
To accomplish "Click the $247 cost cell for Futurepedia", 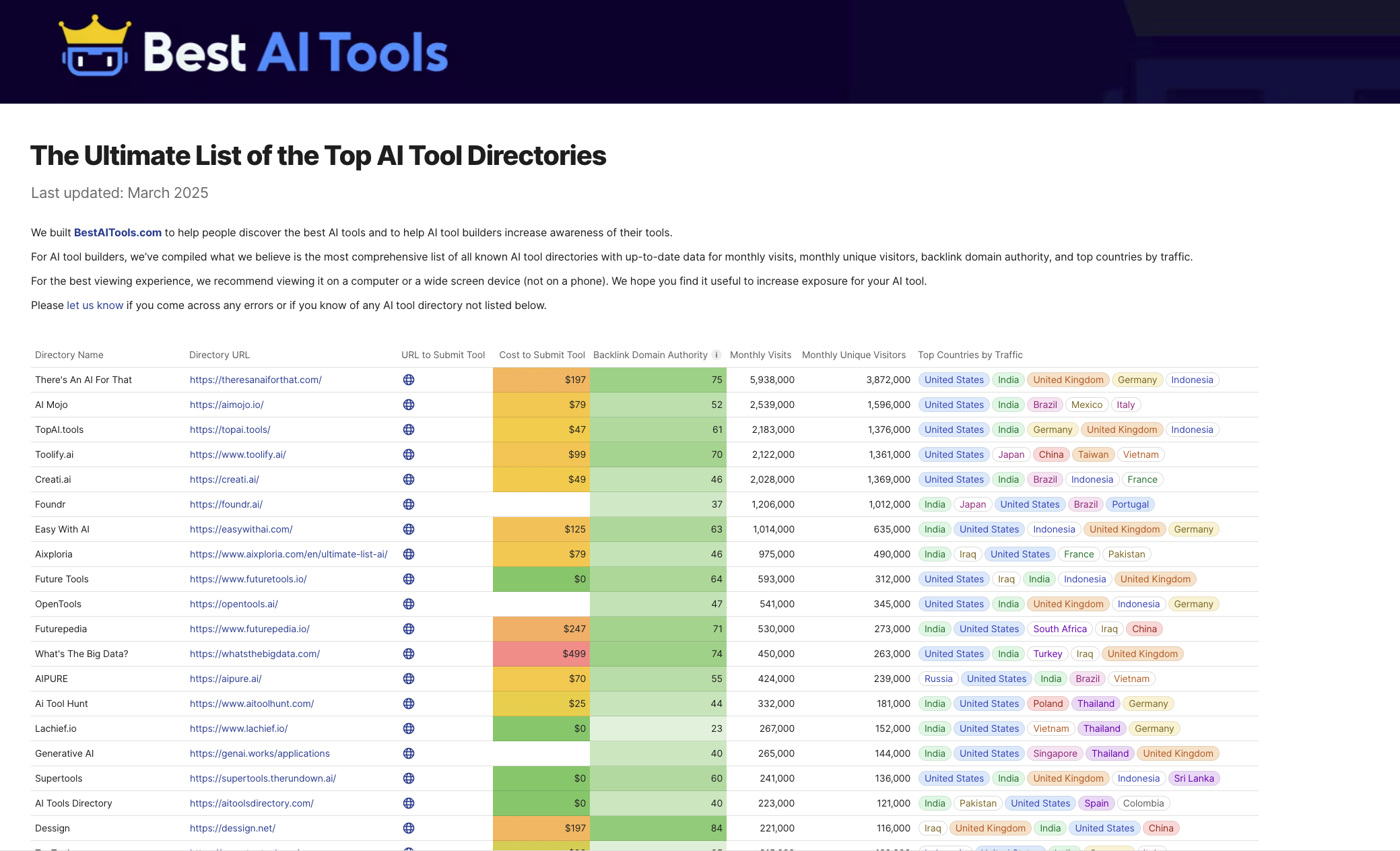I will 541,629.
